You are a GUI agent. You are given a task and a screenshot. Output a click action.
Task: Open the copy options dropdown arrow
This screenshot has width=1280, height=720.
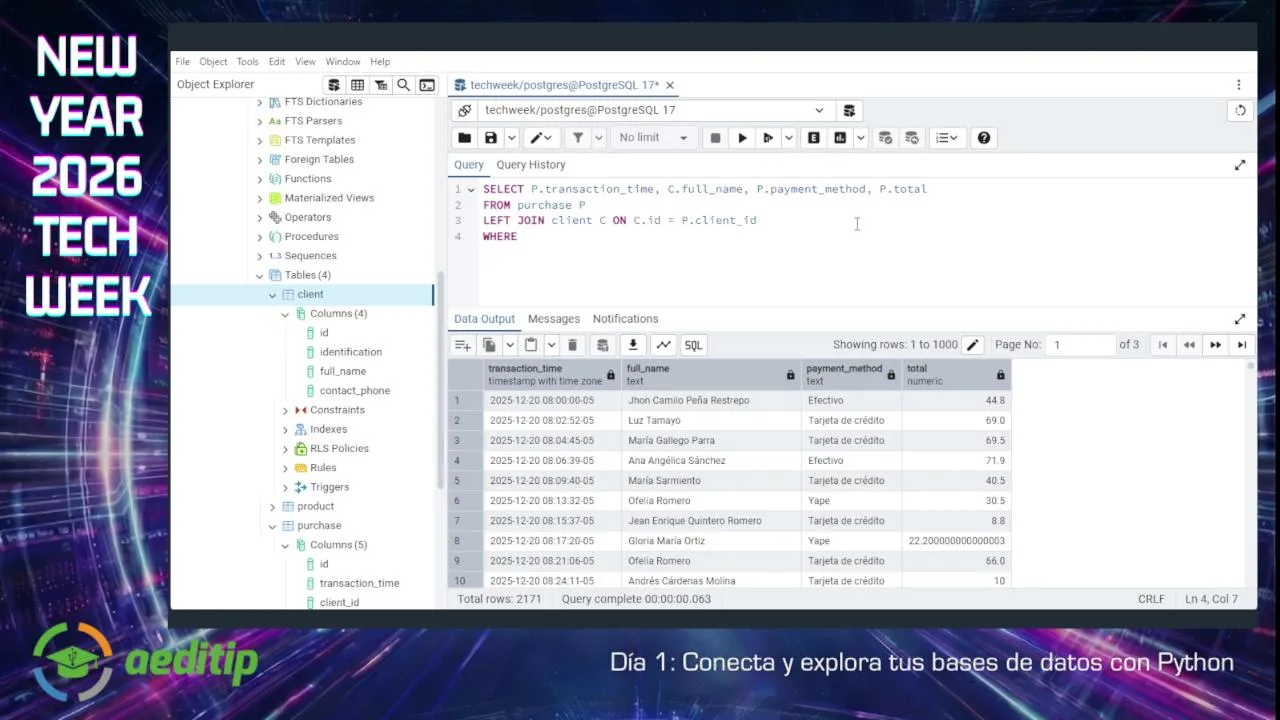510,345
